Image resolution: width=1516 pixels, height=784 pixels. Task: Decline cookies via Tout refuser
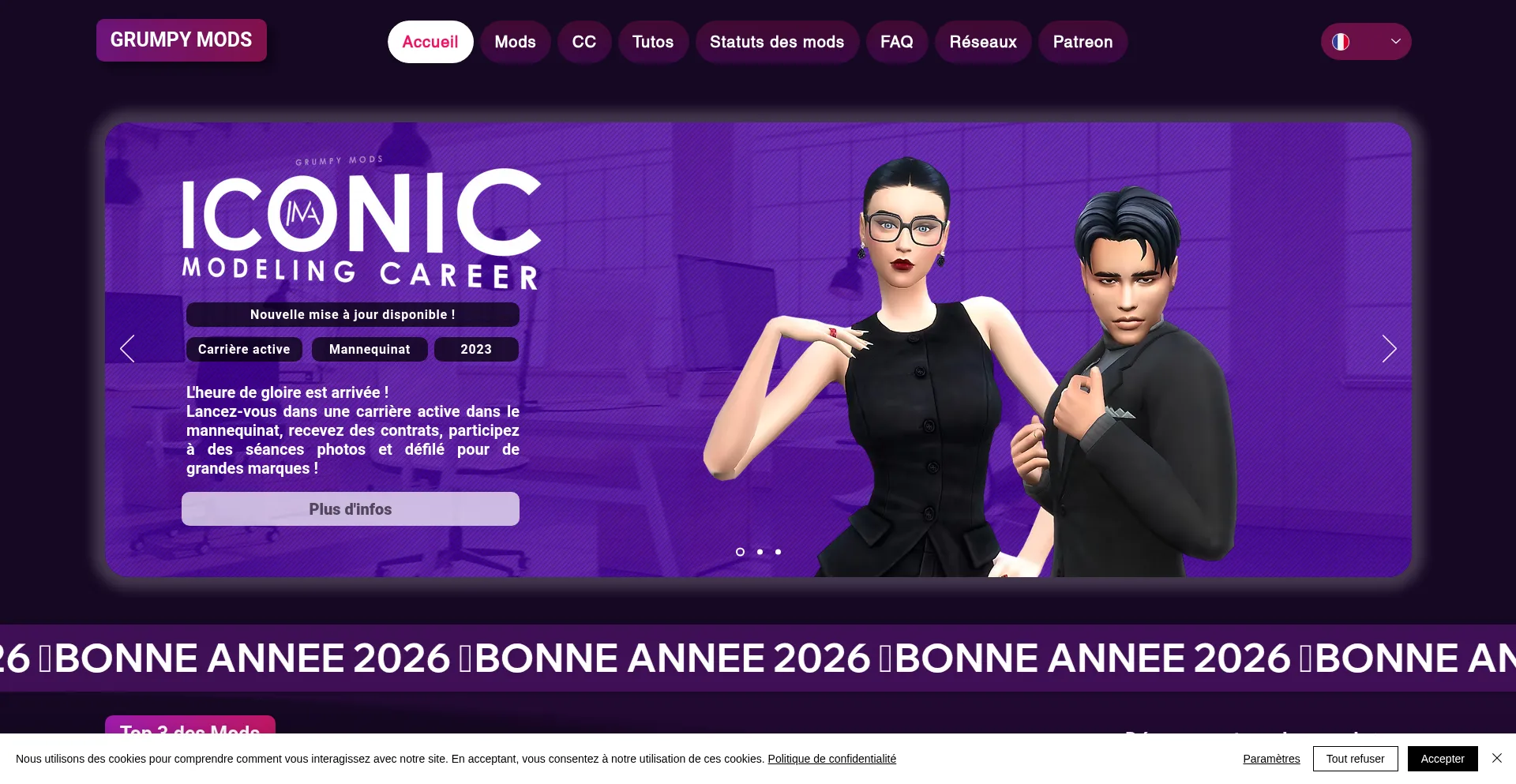(x=1355, y=759)
